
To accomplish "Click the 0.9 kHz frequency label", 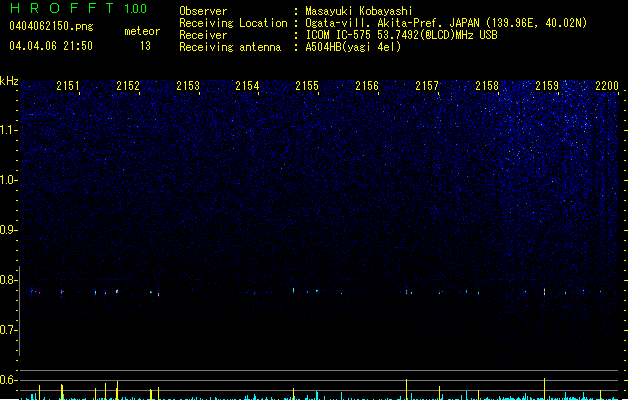I will click(8, 230).
